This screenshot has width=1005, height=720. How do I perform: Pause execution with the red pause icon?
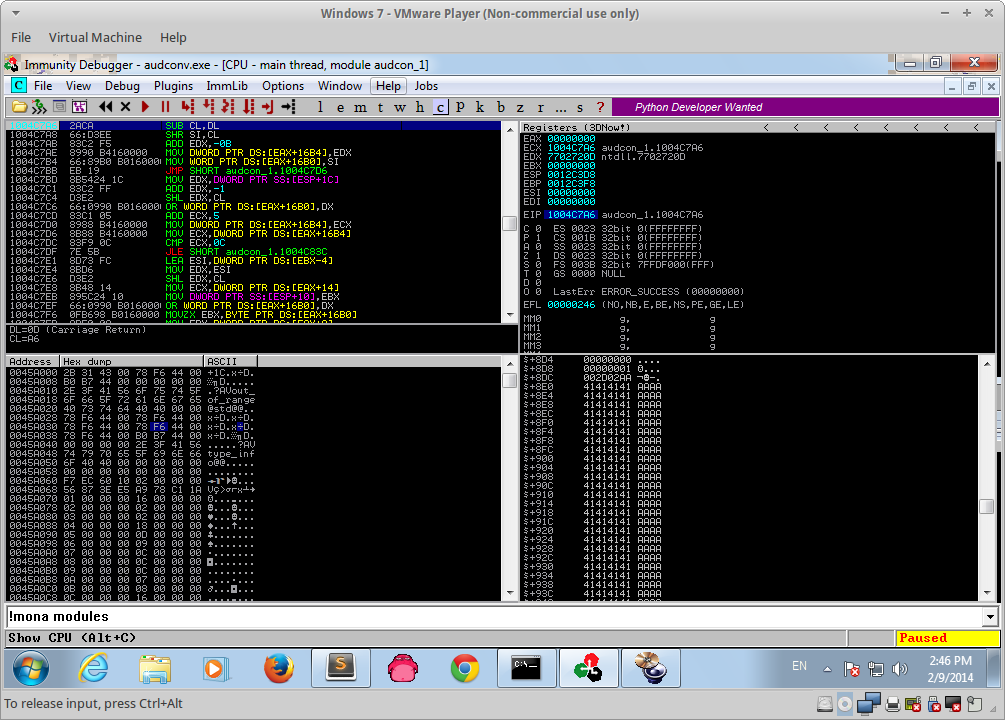point(165,107)
